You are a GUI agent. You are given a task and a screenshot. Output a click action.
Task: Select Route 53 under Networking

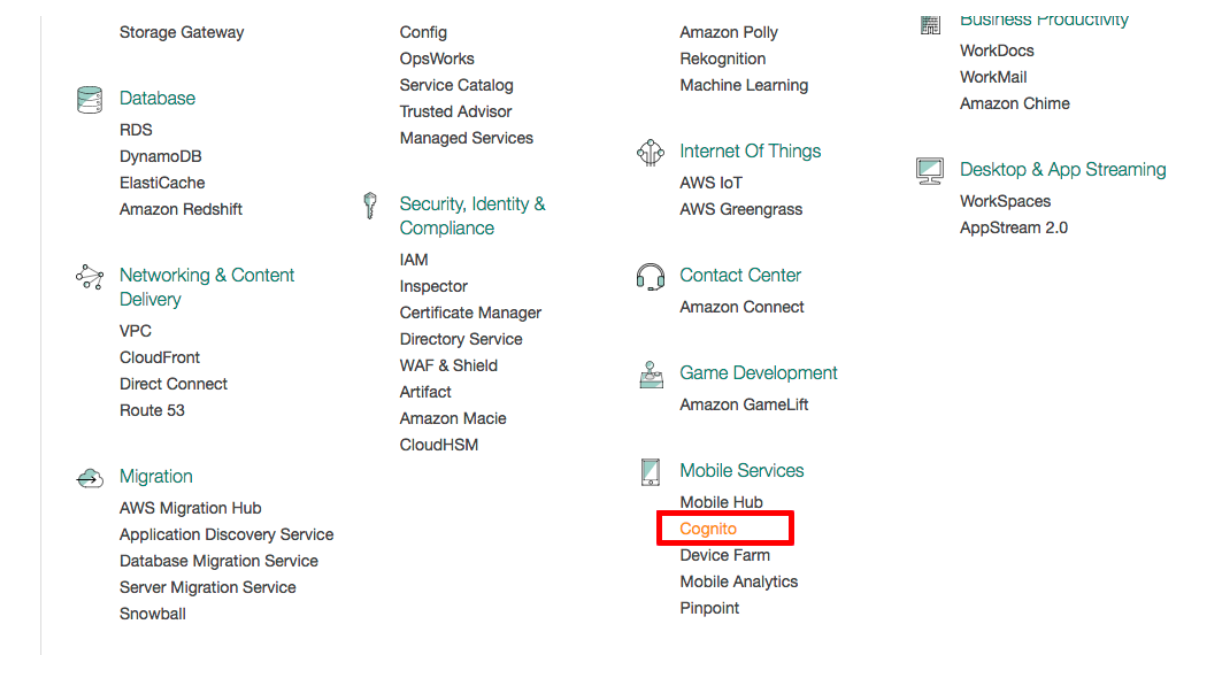pyautogui.click(x=152, y=410)
